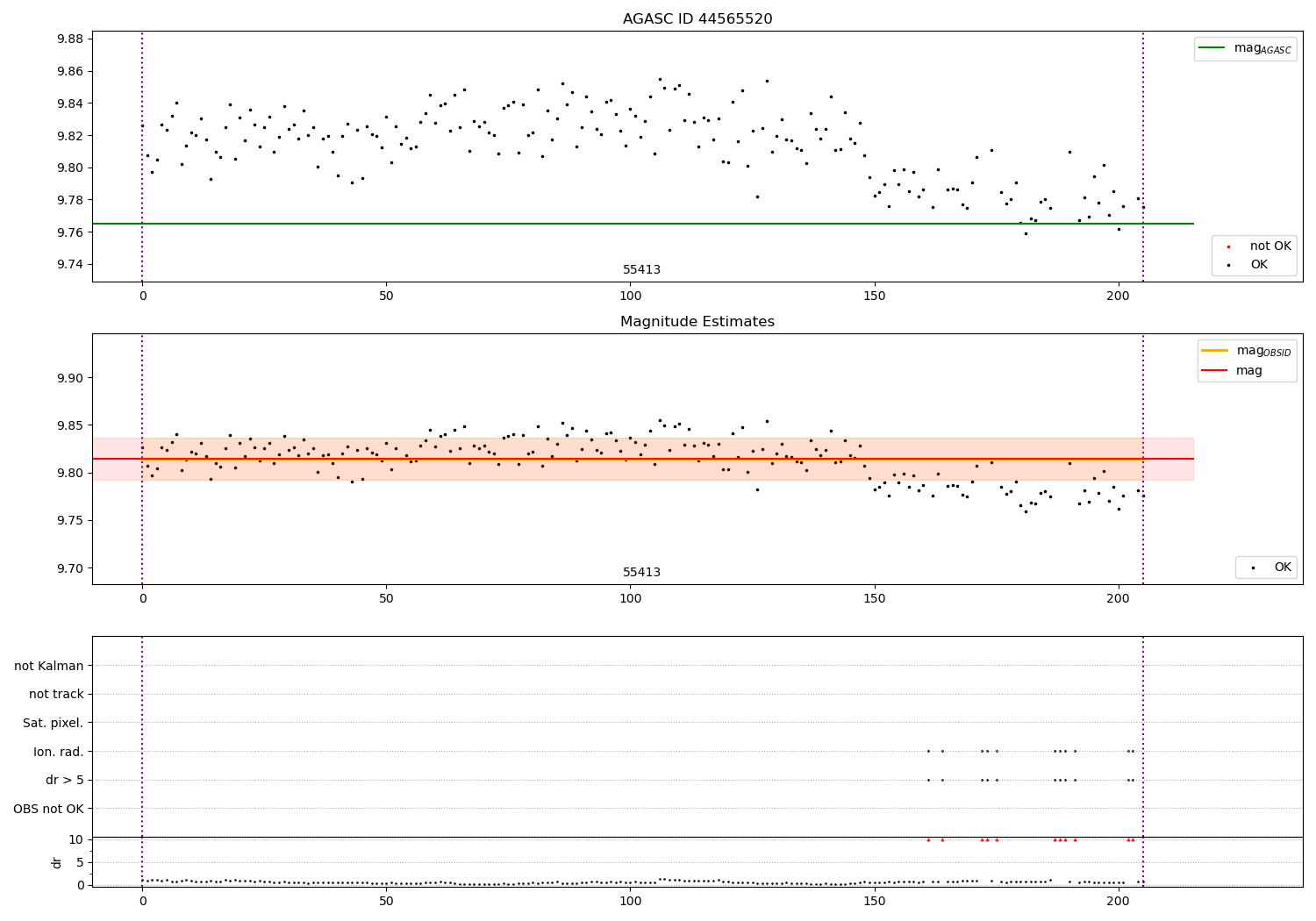This screenshot has width=1316, height=921.
Task: Click the 9.88 tick label on top plot
Action: (69, 39)
